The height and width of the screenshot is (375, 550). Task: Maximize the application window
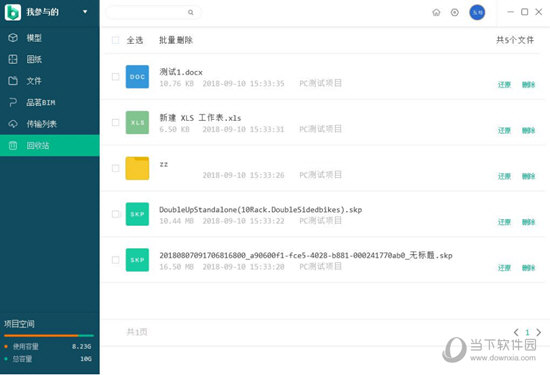[x=524, y=12]
